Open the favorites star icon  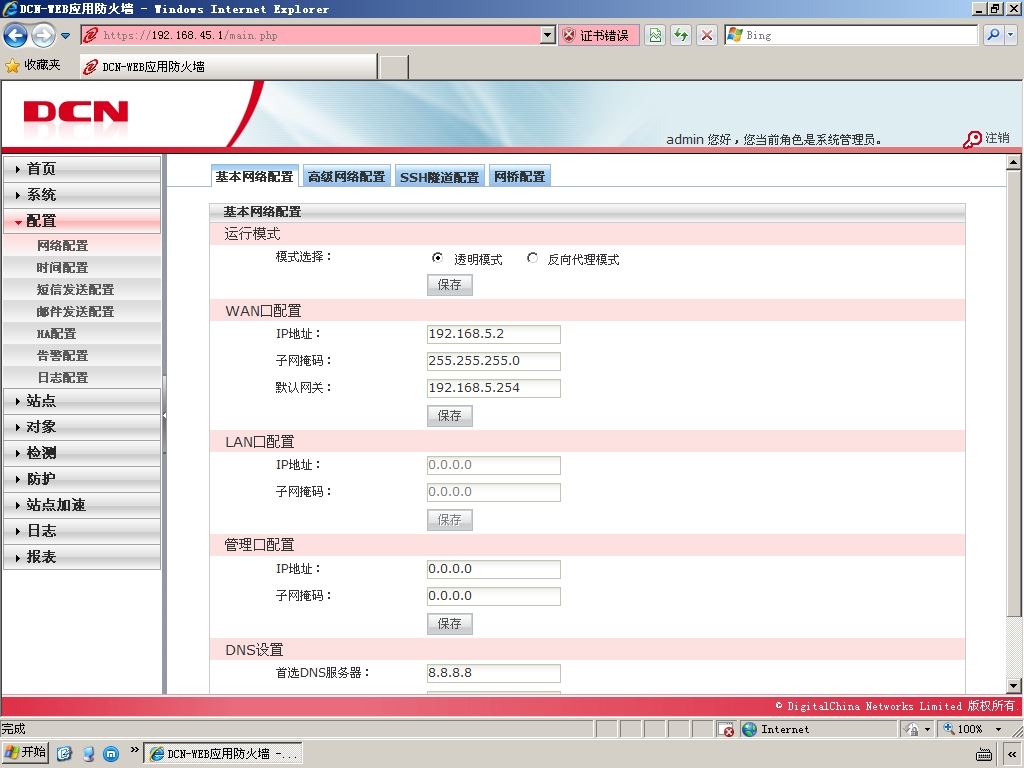(12, 65)
